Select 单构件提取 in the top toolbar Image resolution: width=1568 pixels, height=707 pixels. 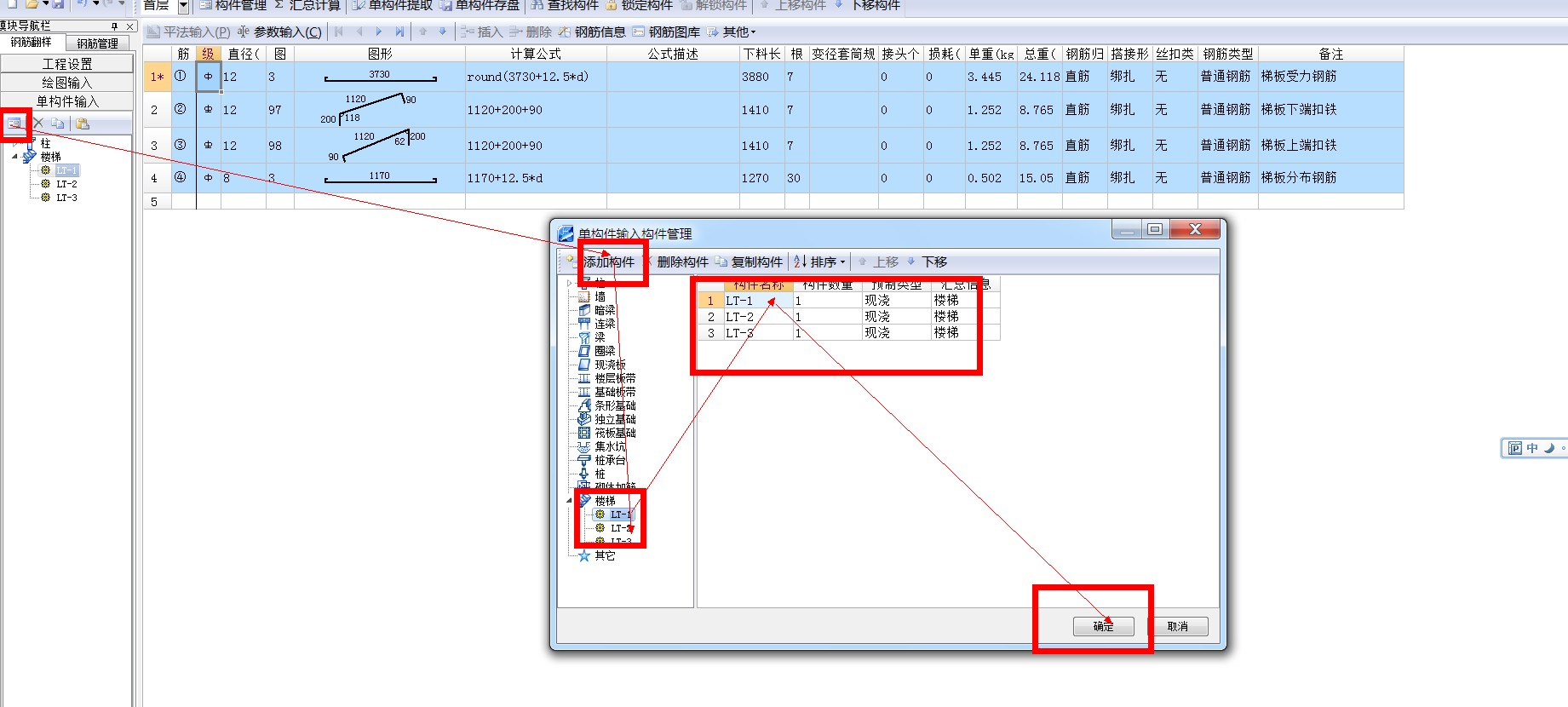393,5
